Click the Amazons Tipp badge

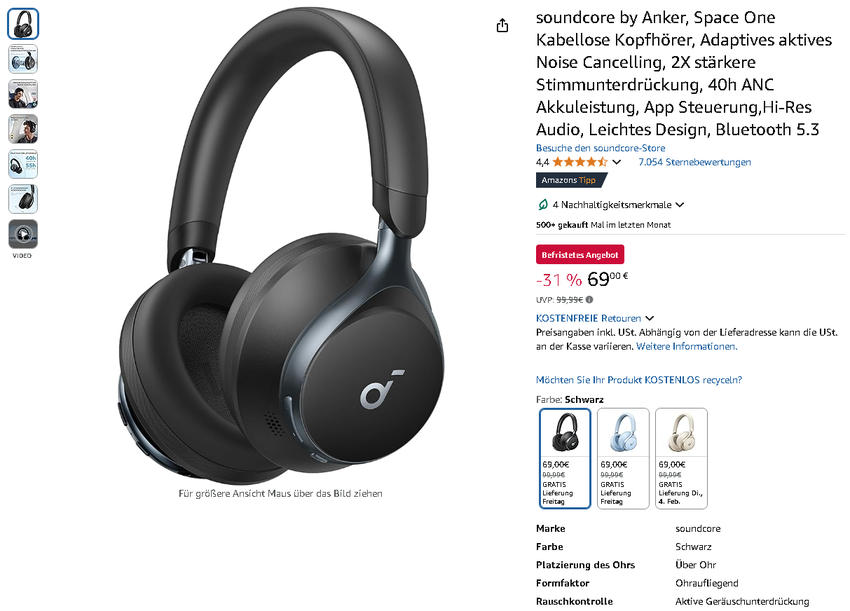(x=571, y=180)
